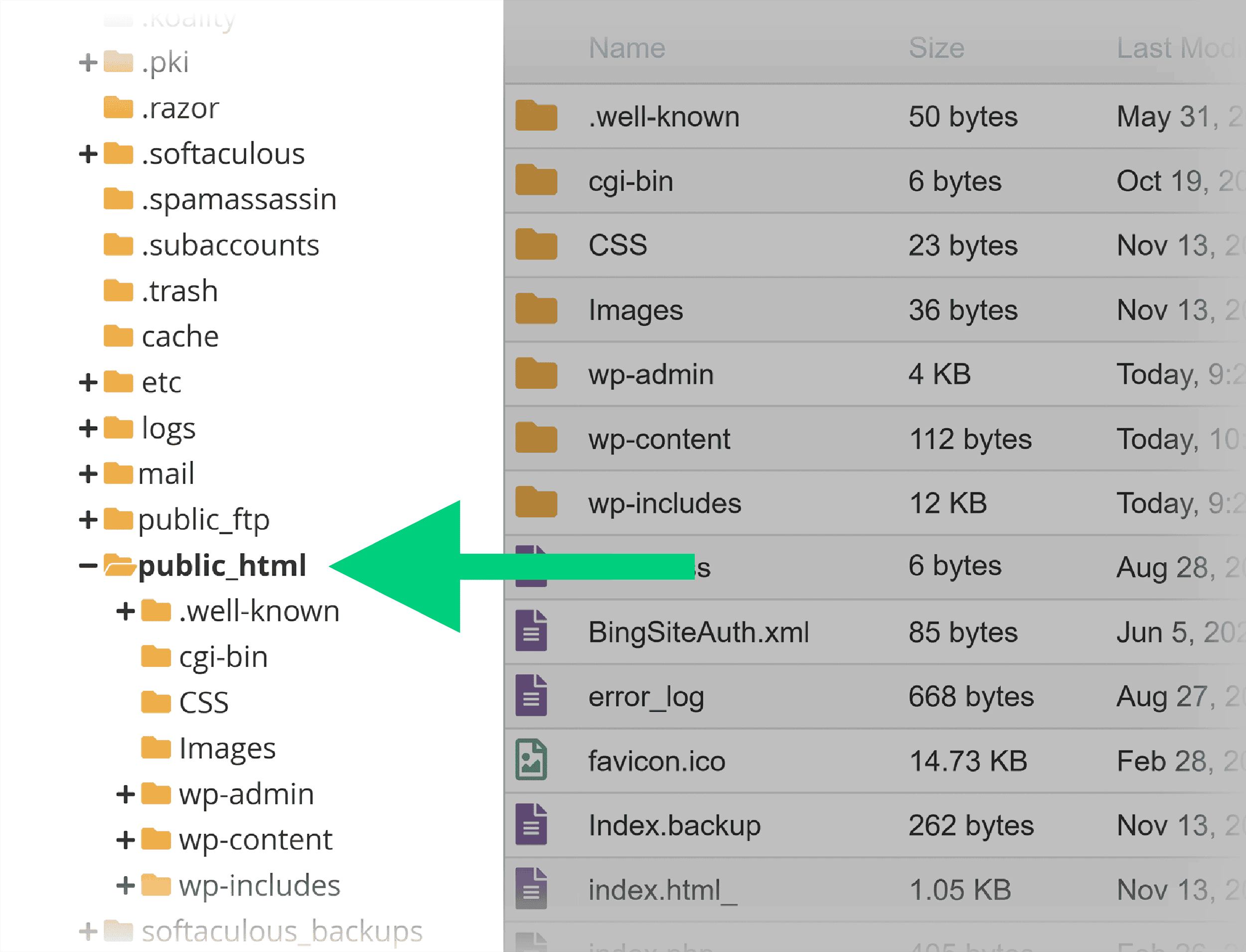
Task: Click the Images folder icon in file list
Action: [x=536, y=310]
